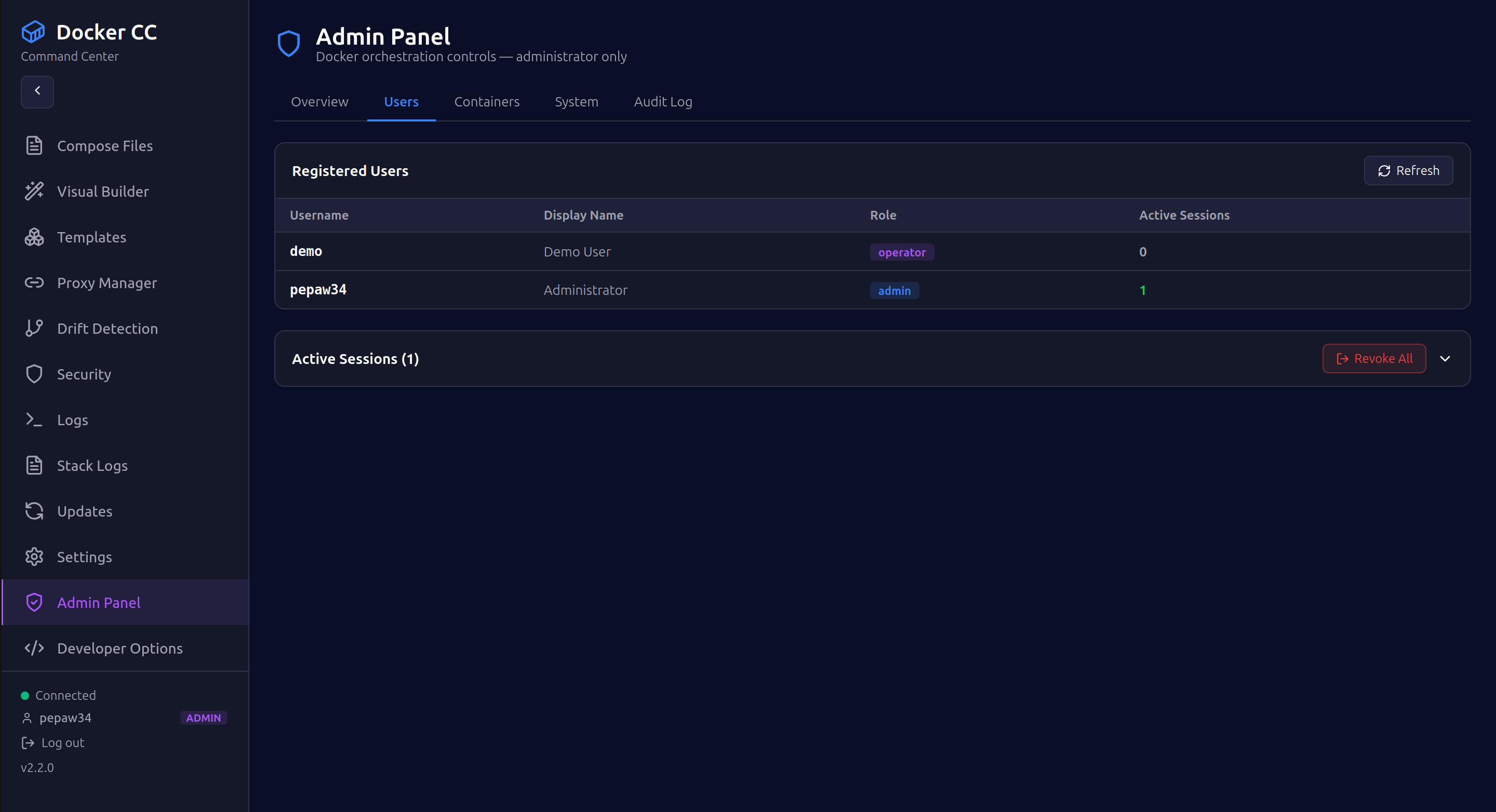Click the Proxy Manager link icon
This screenshot has width=1496, height=812.
click(34, 282)
